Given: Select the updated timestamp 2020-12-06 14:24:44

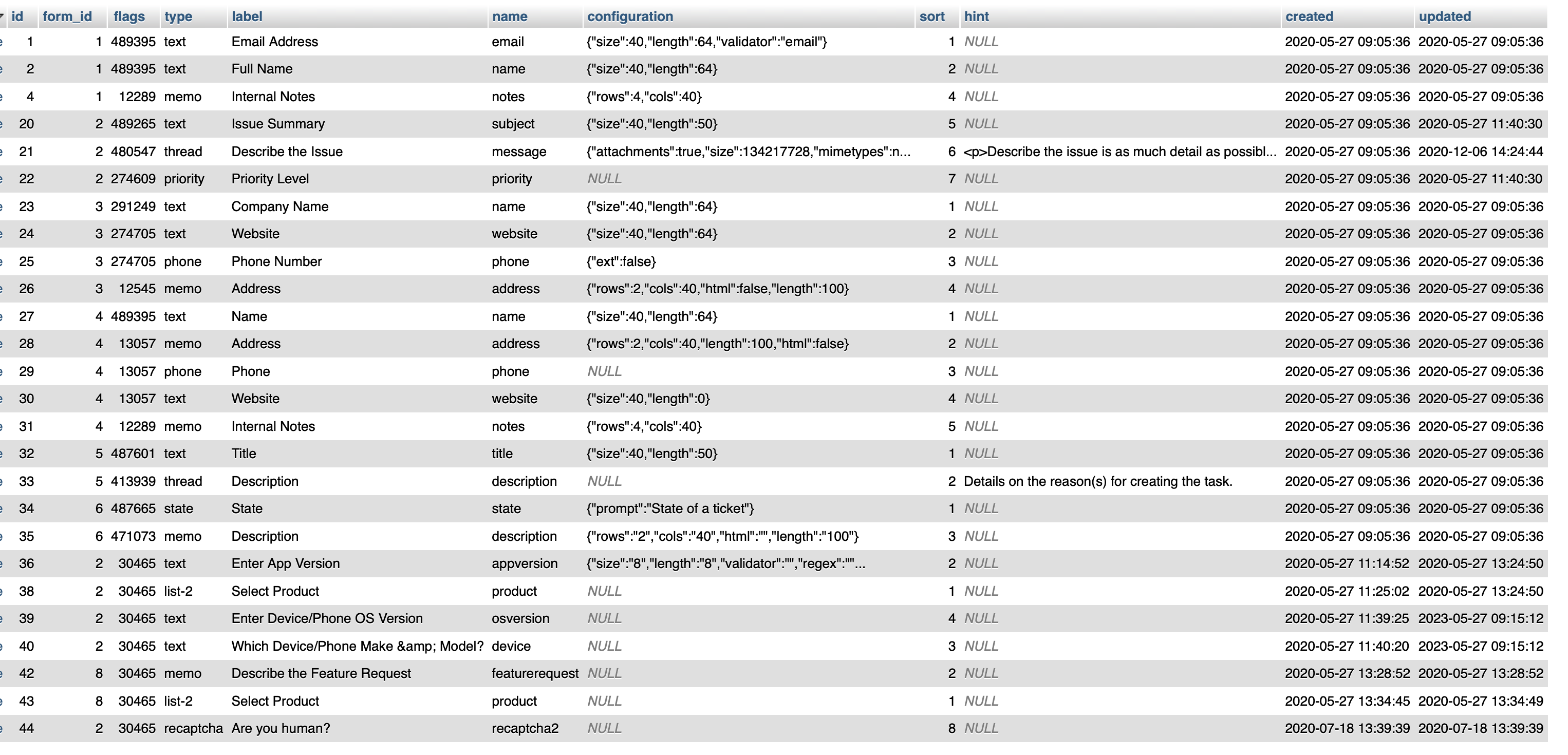Looking at the screenshot, I should coord(1481,152).
